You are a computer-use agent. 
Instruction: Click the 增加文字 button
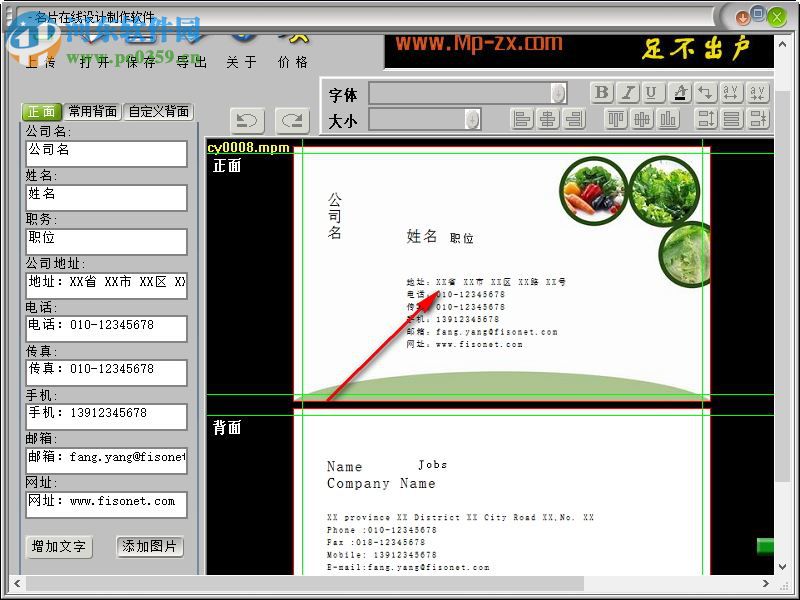click(x=58, y=547)
